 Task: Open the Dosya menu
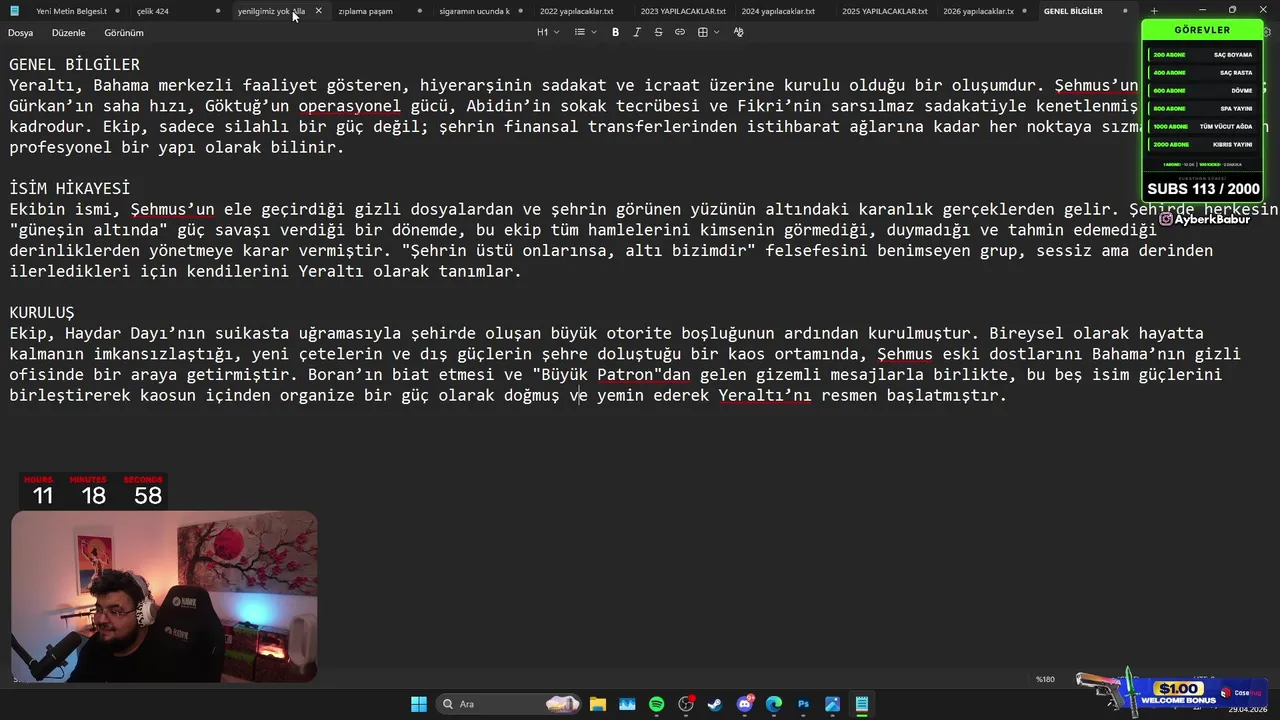pos(20,33)
